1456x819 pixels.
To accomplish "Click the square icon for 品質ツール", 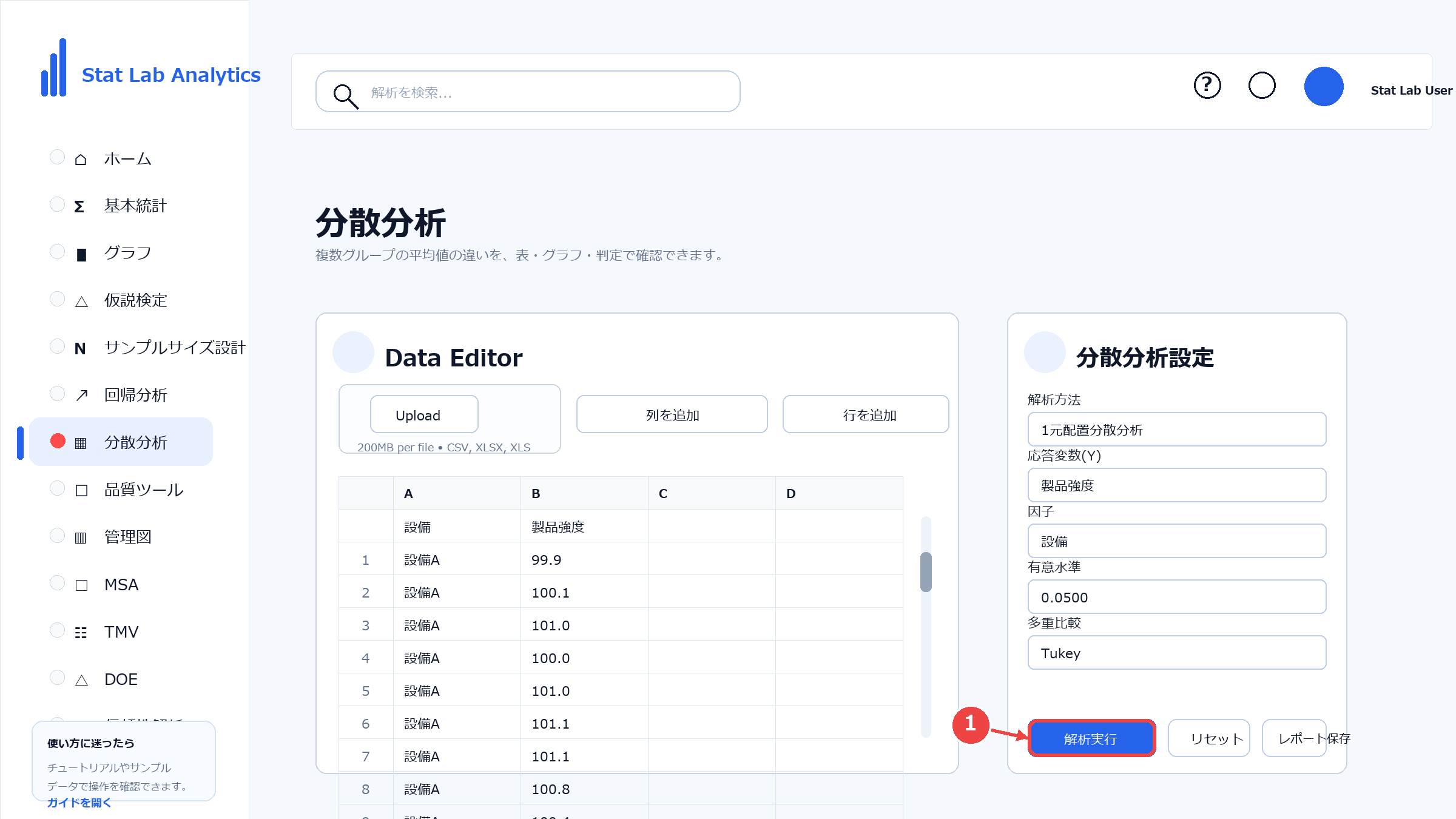I will pyautogui.click(x=81, y=491).
